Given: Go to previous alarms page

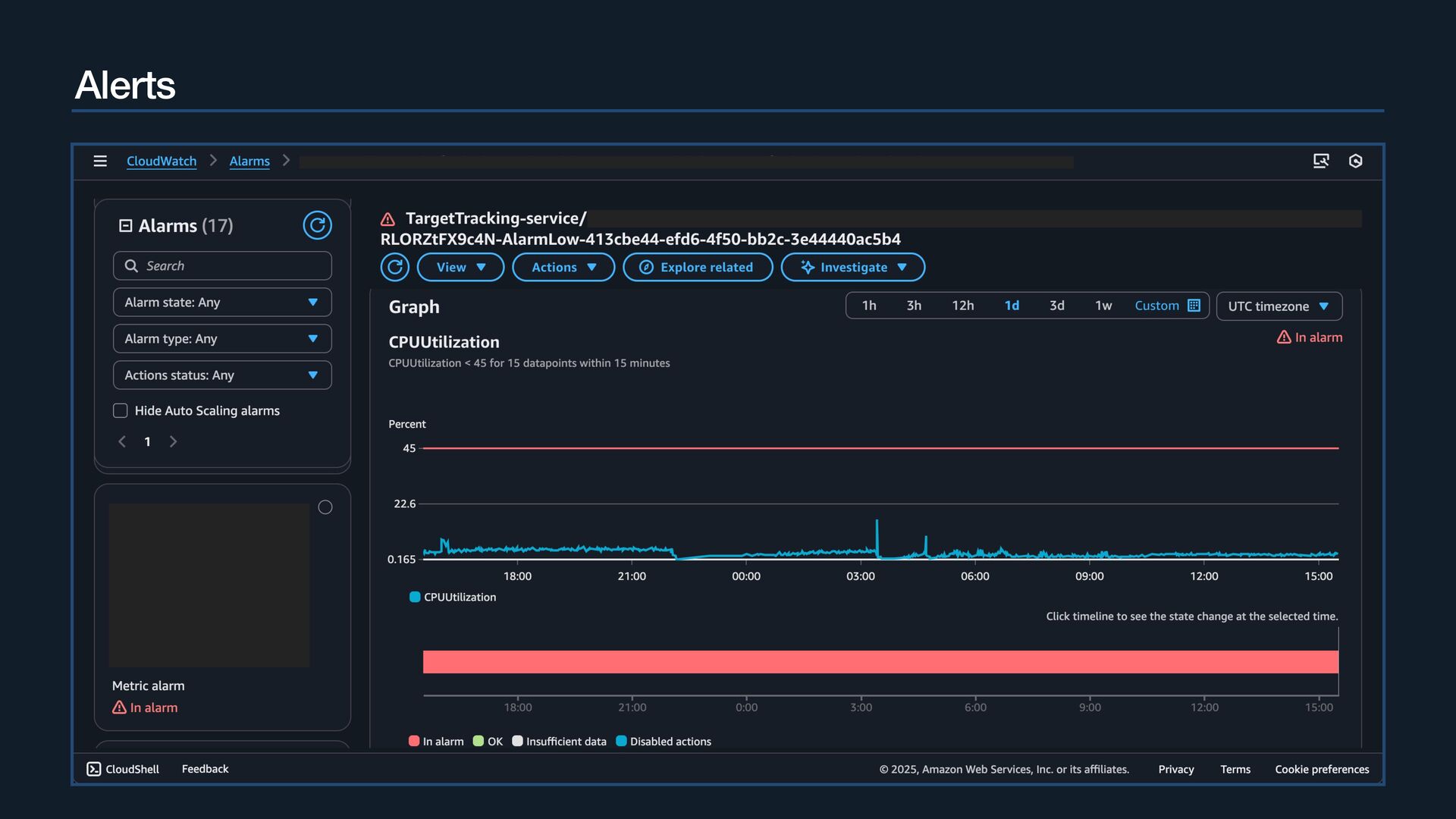Looking at the screenshot, I should [x=122, y=441].
